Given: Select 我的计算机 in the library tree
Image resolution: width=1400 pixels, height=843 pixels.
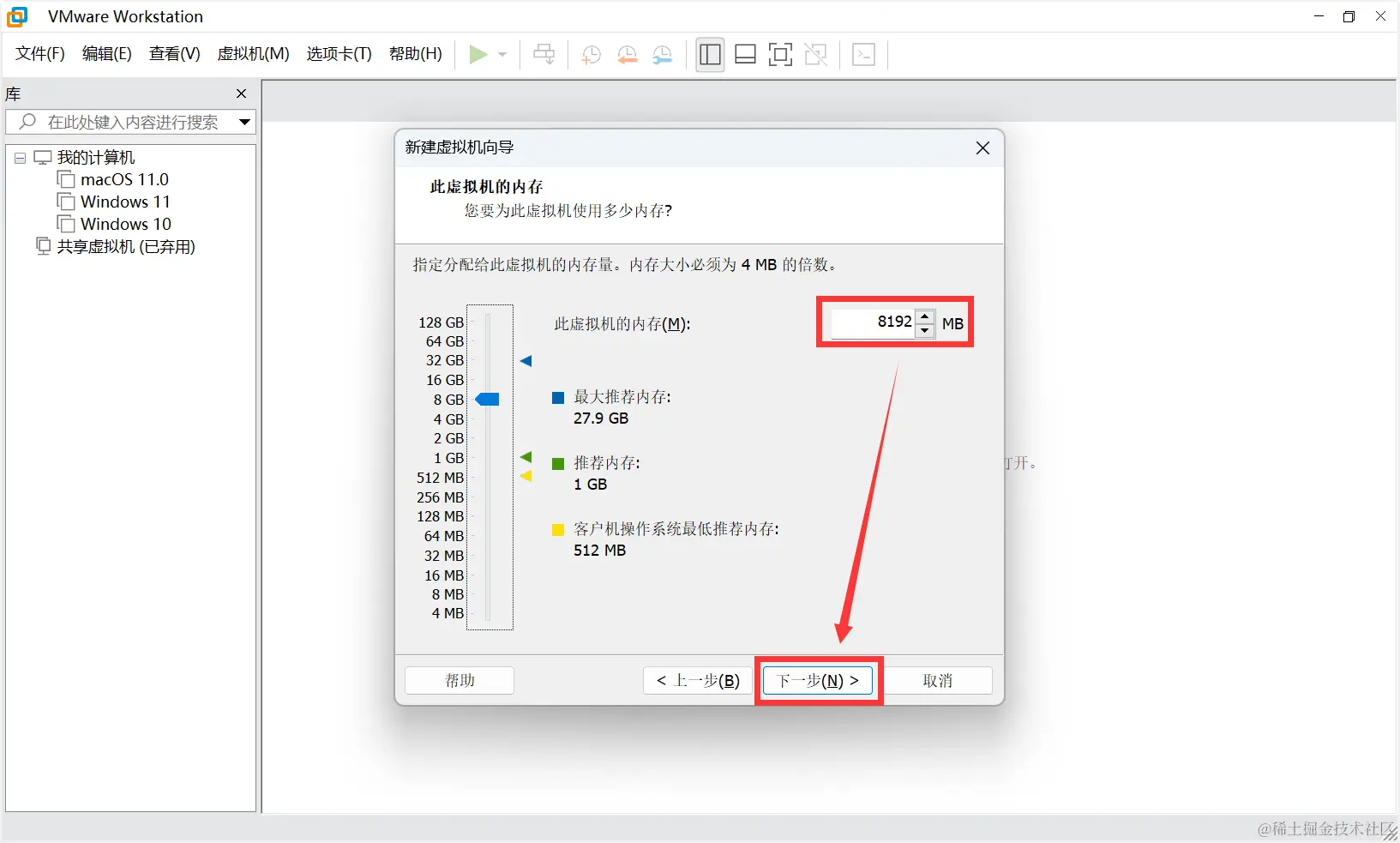Looking at the screenshot, I should pos(96,158).
